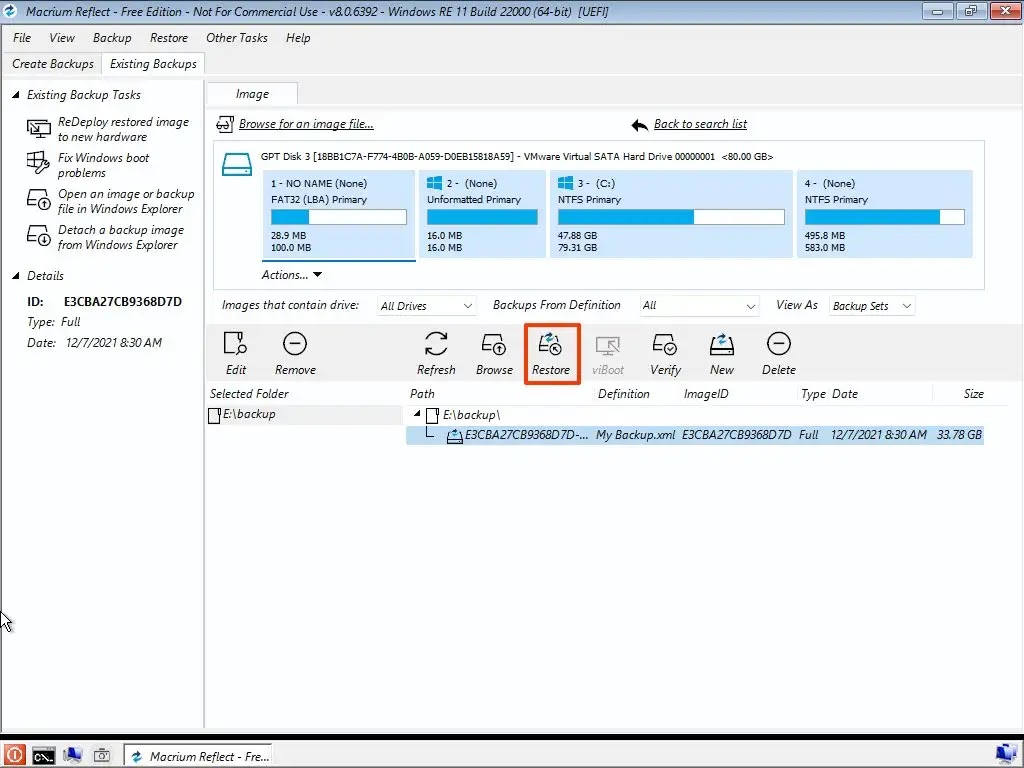
Task: Click the Size column header
Action: pyautogui.click(x=973, y=394)
